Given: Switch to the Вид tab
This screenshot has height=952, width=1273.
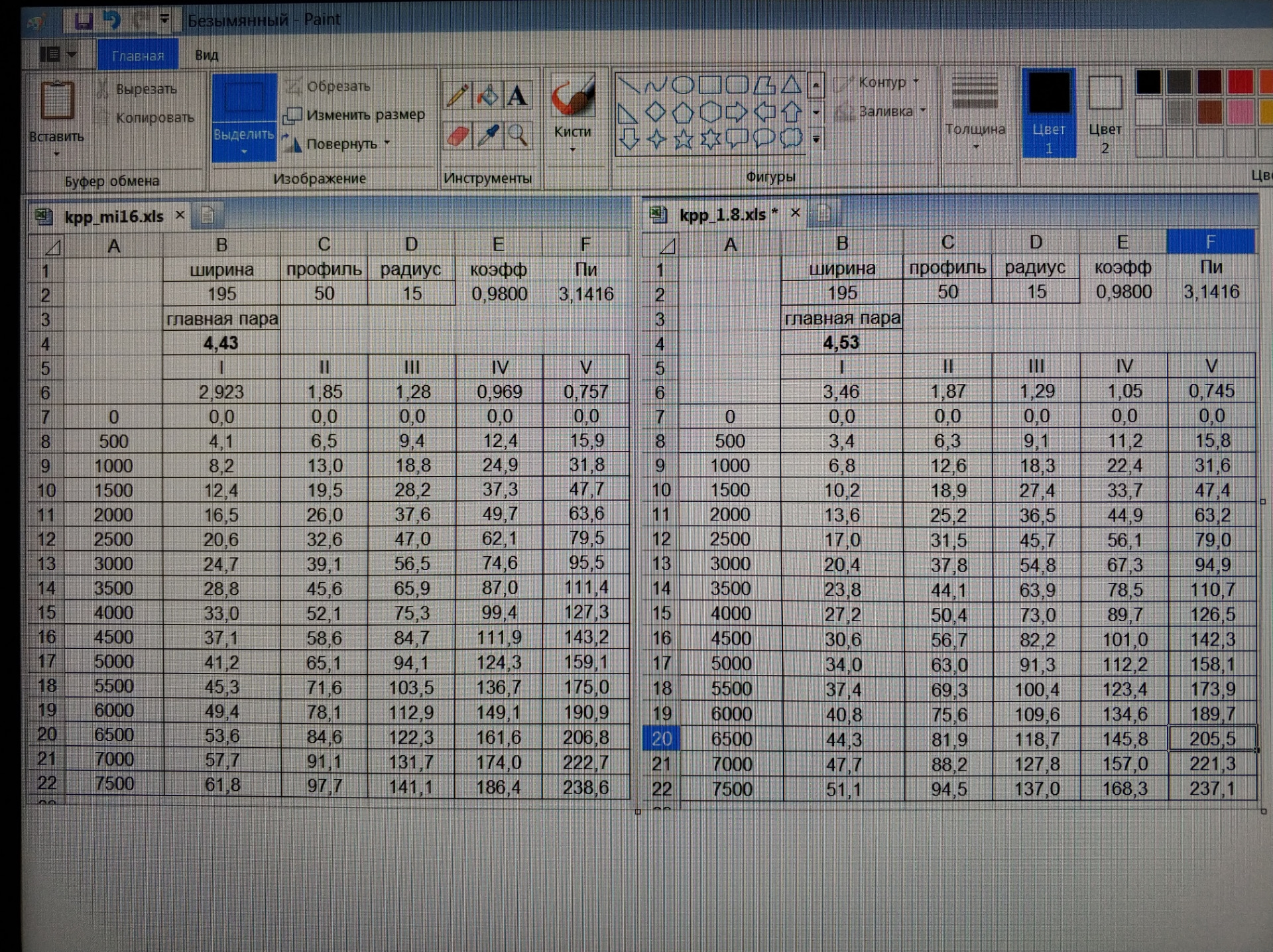Looking at the screenshot, I should pos(206,55).
